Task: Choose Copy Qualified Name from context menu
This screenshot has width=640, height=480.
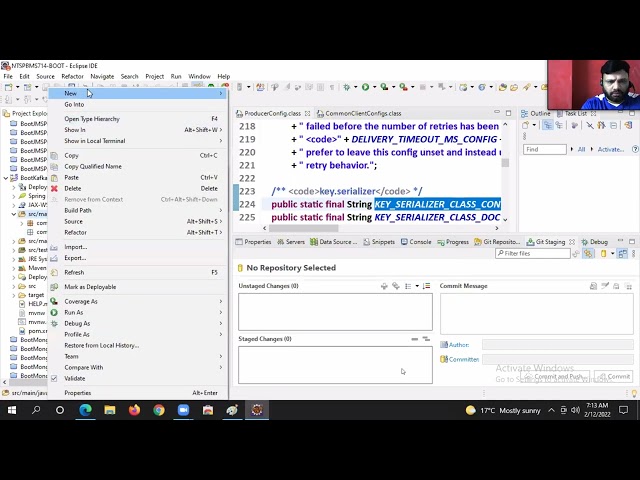Action: [138, 167]
